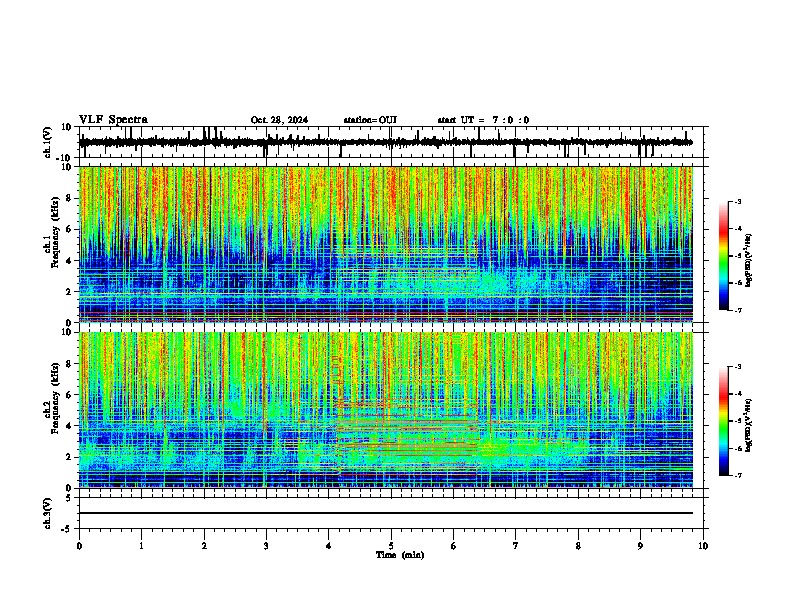
Task: Click the time axis tick label "5"
Action: tap(391, 546)
